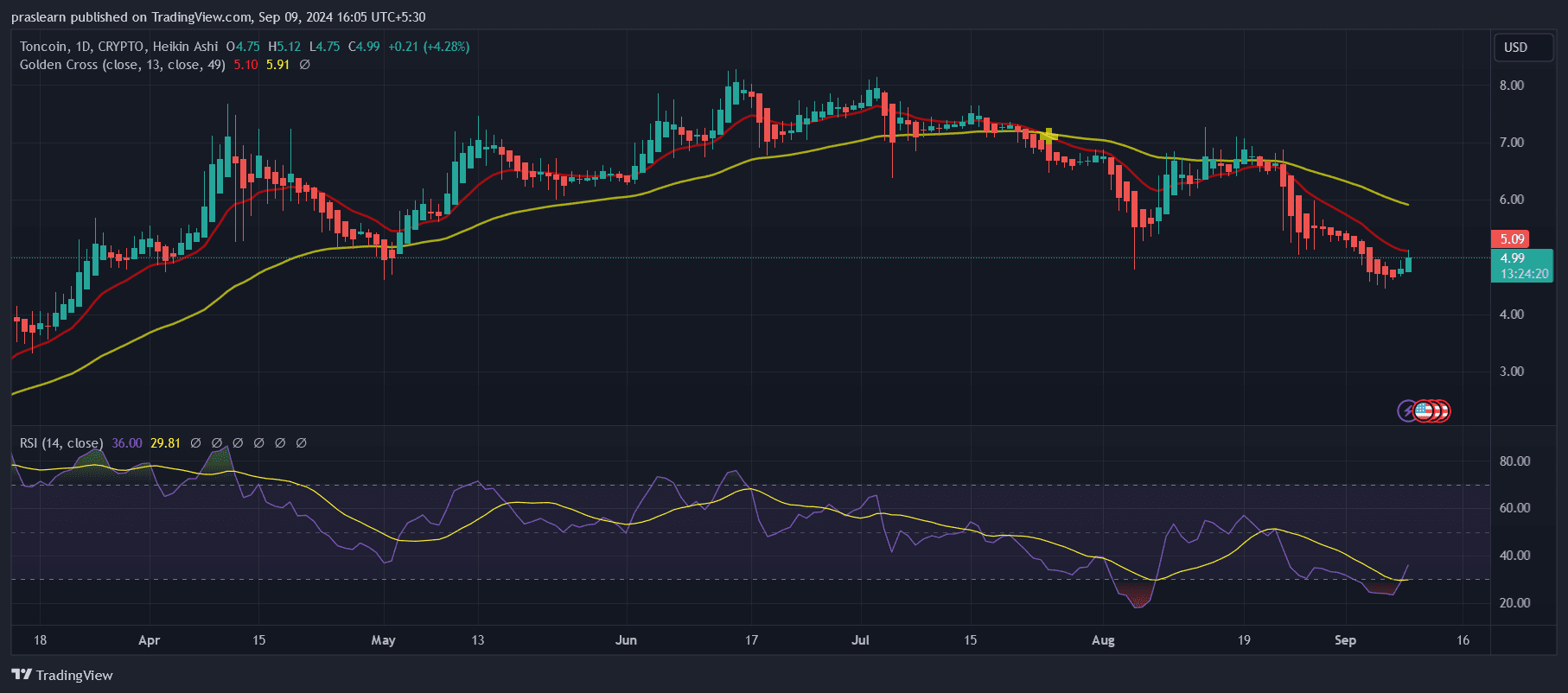Click the Jul label on time axis
The image size is (1568, 693).
(860, 640)
